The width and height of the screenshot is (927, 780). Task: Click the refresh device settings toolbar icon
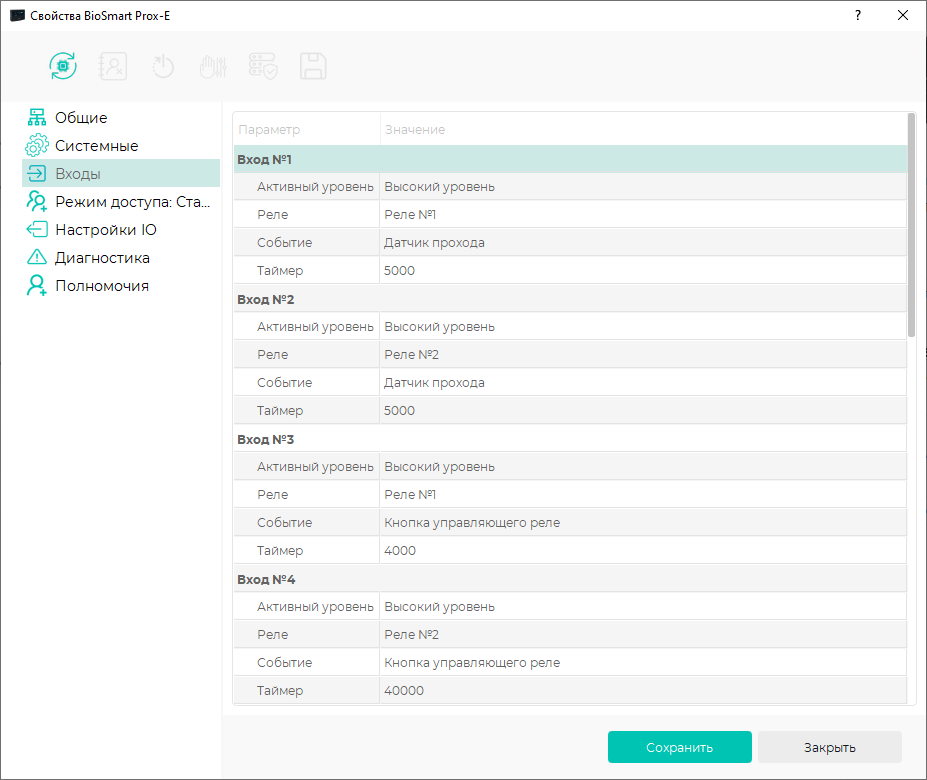click(63, 66)
